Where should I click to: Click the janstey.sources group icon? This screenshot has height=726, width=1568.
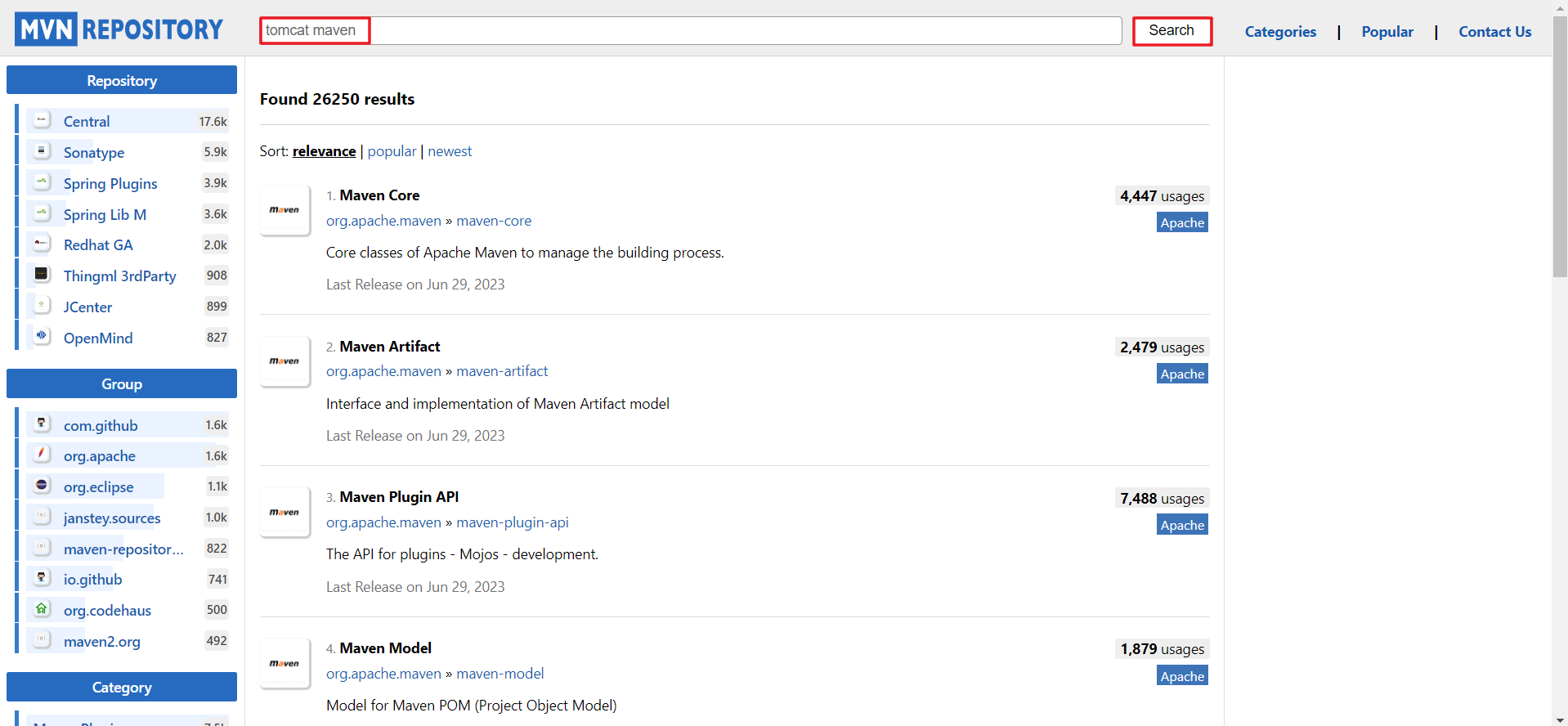(42, 517)
